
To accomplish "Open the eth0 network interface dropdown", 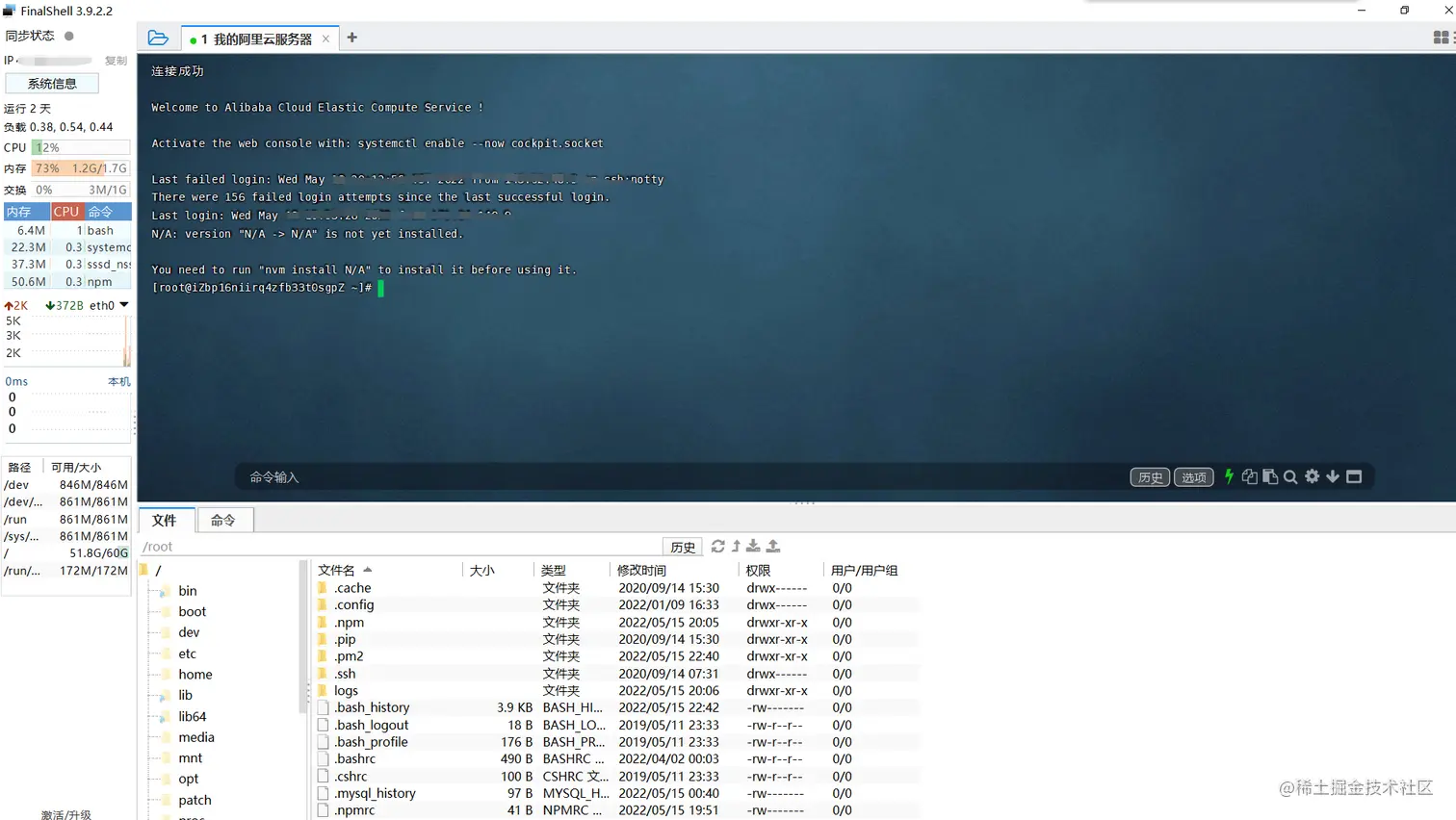I will [x=124, y=305].
